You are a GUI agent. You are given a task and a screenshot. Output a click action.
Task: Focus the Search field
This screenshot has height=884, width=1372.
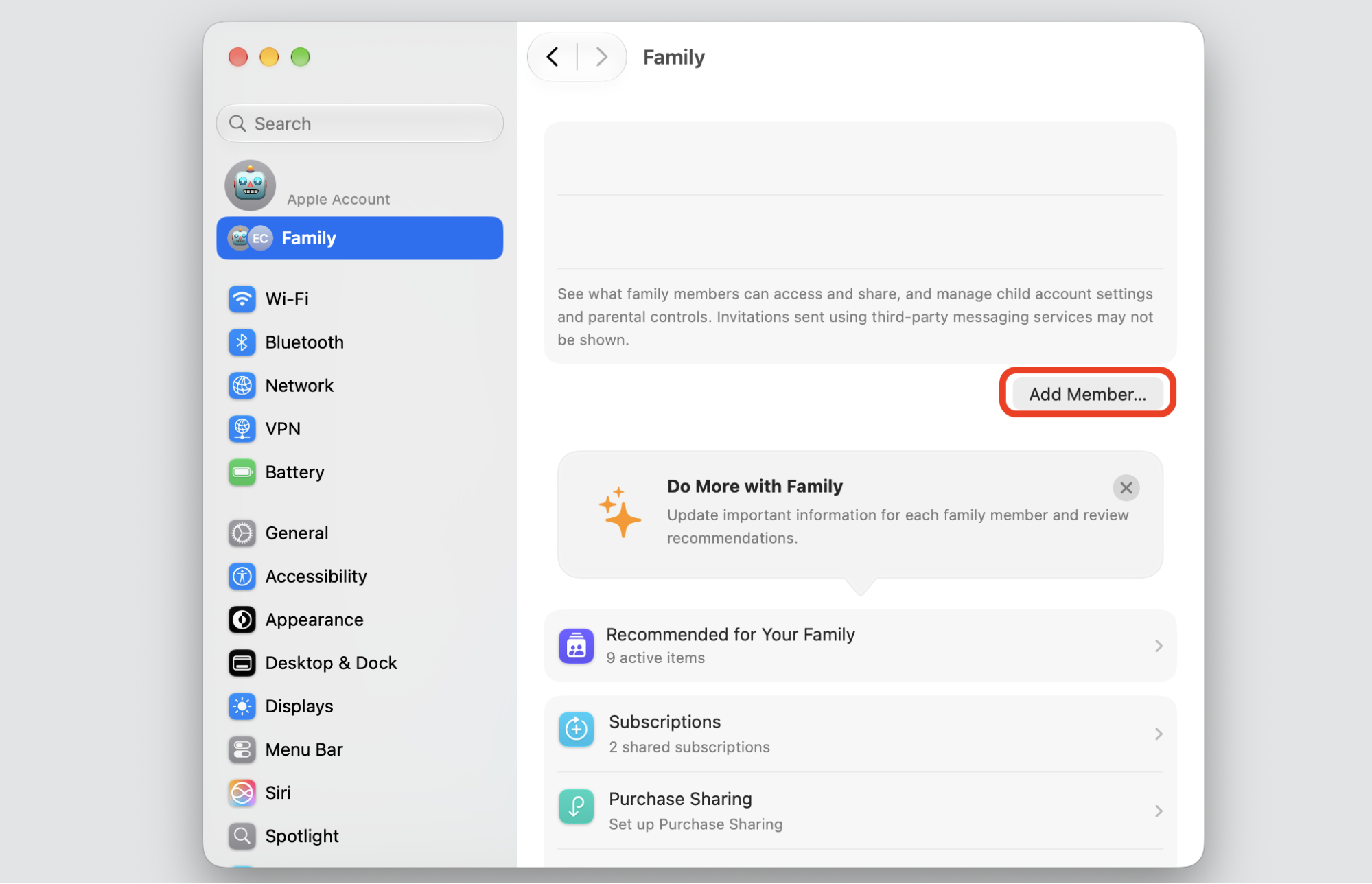tap(360, 124)
